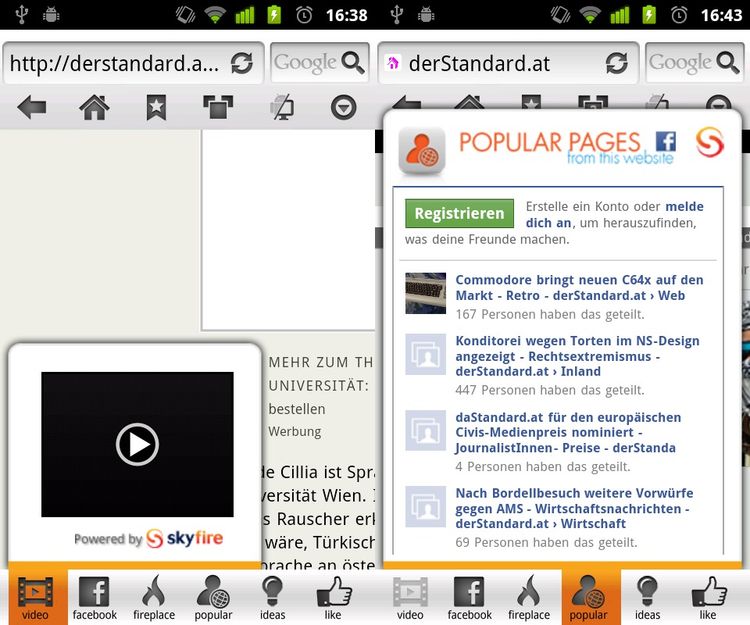This screenshot has height=625, width=750.
Task: Click the Commodore keyboard thumbnail image
Action: pos(425,294)
